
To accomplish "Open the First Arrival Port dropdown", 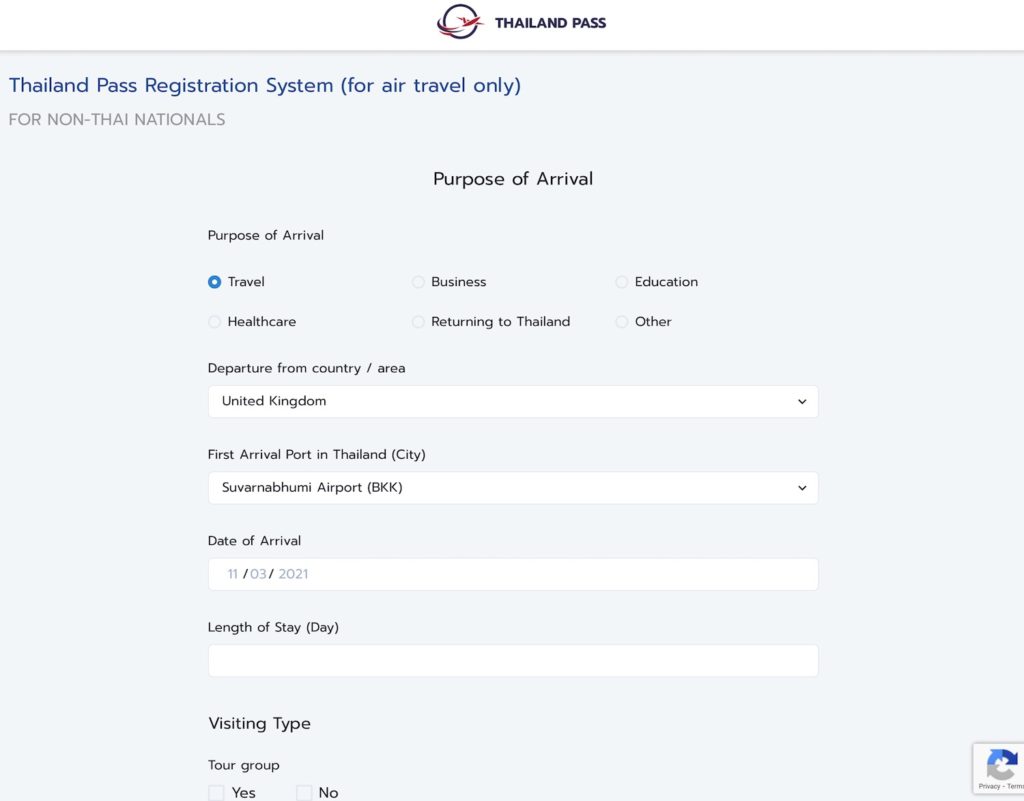I will pyautogui.click(x=512, y=487).
